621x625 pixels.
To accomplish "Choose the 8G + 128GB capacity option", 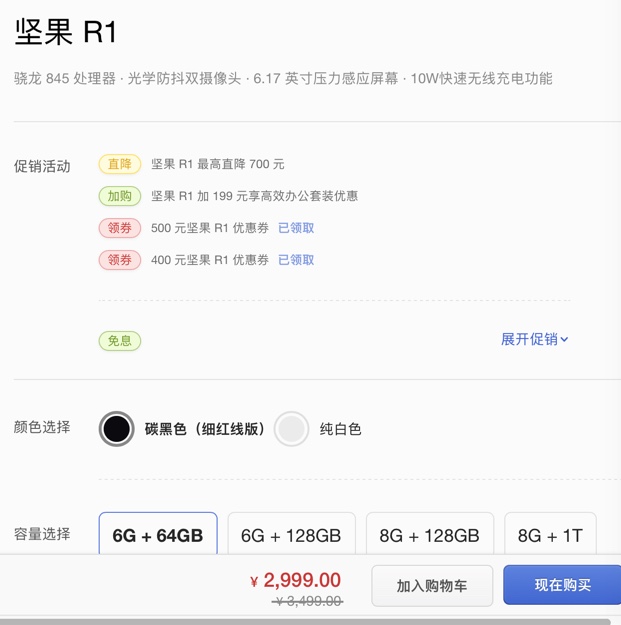I will 430,535.
